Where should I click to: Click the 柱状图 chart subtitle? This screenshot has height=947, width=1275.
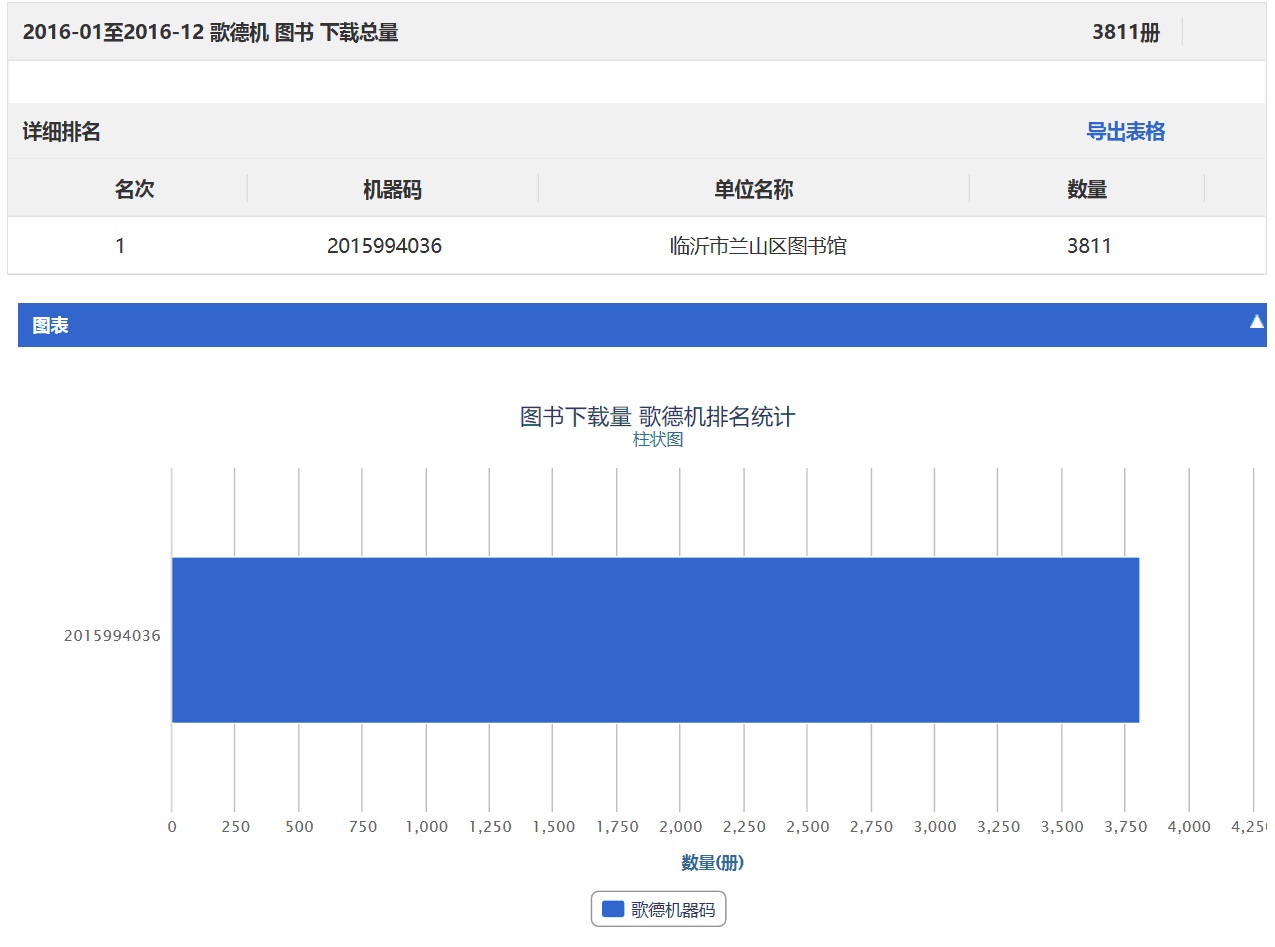pos(658,440)
